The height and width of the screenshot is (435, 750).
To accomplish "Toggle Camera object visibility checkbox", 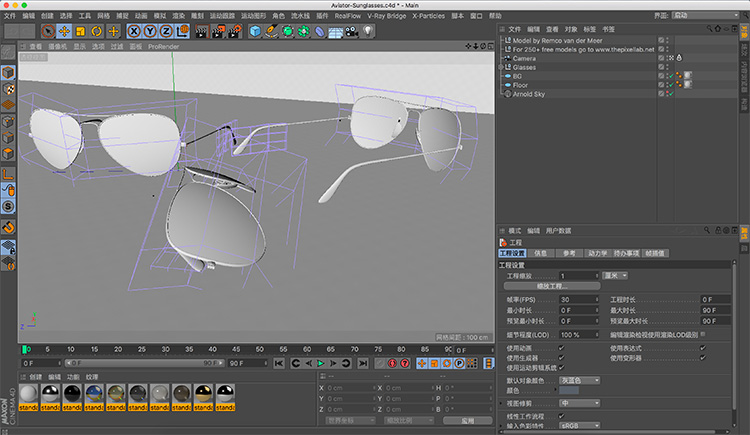I will click(x=661, y=58).
